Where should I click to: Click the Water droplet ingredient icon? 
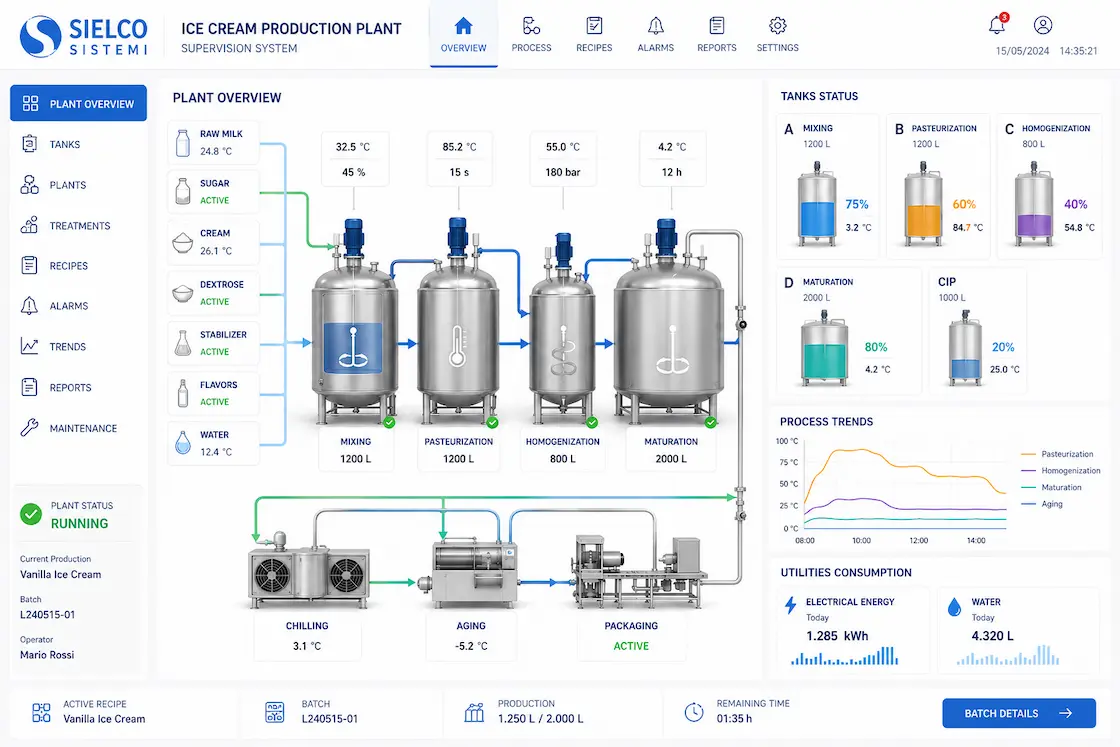[x=183, y=443]
